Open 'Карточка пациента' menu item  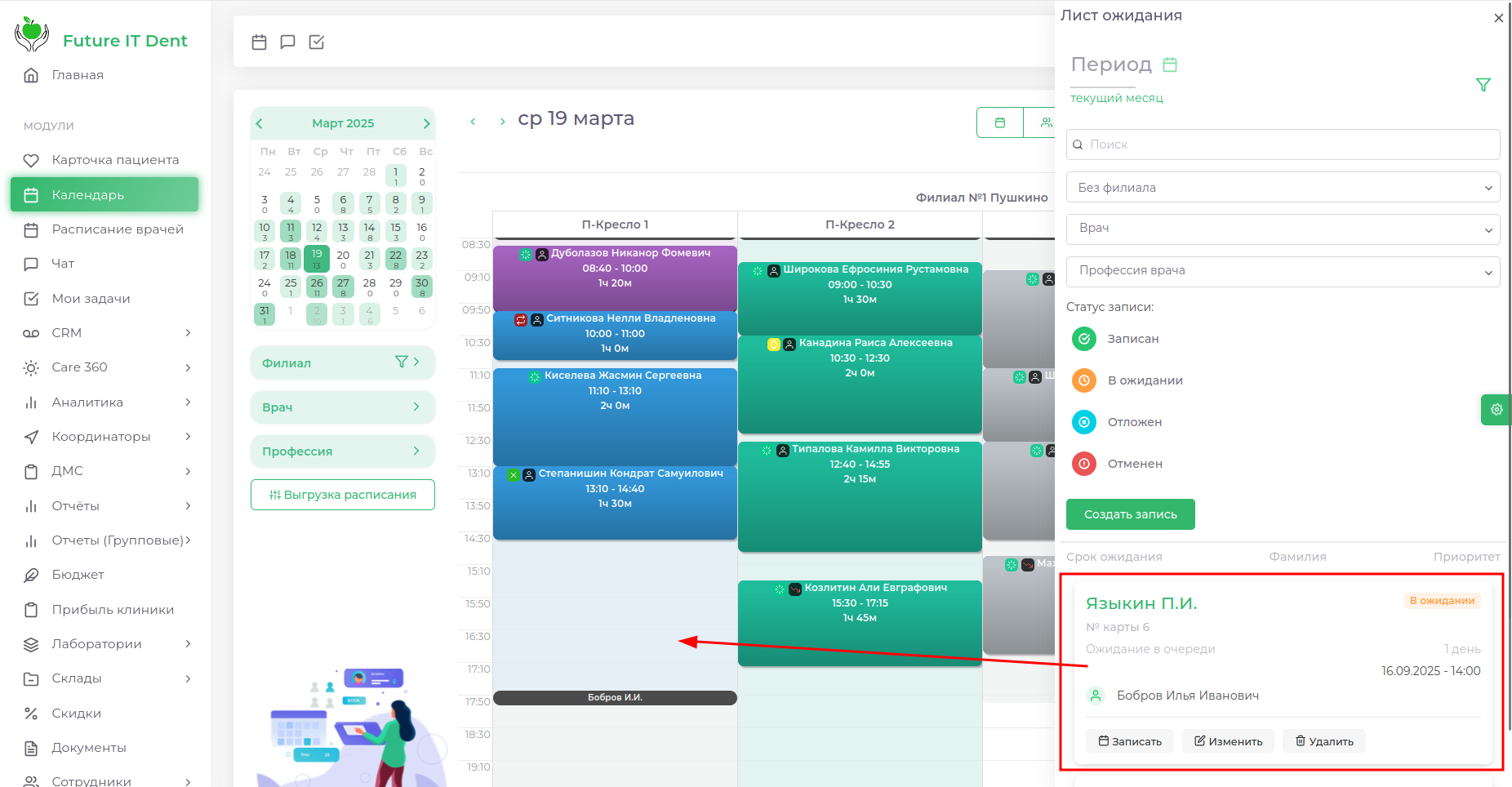(x=115, y=160)
